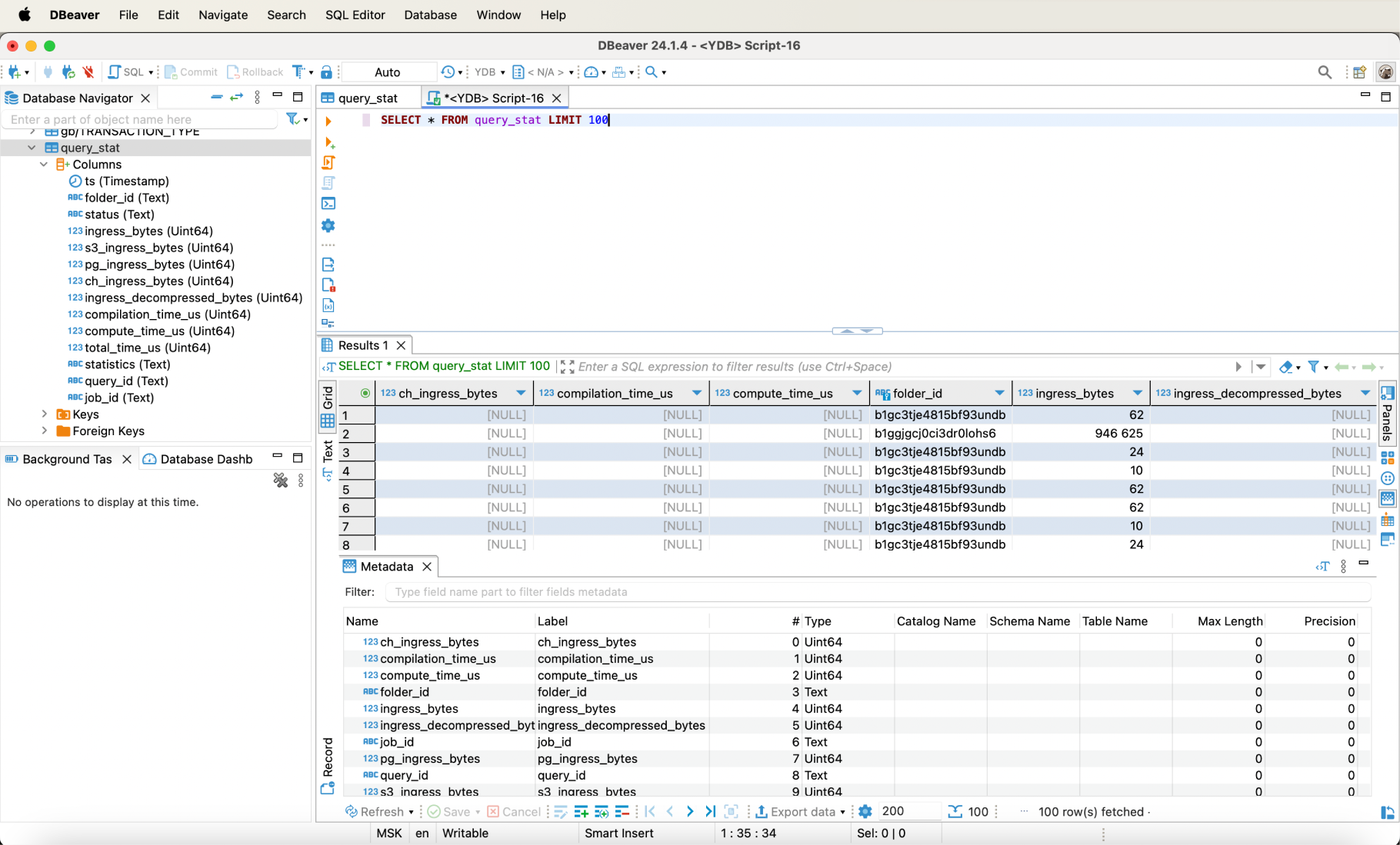Click the execute SQL query arrow icon
This screenshot has height=845, width=1400.
(x=328, y=121)
